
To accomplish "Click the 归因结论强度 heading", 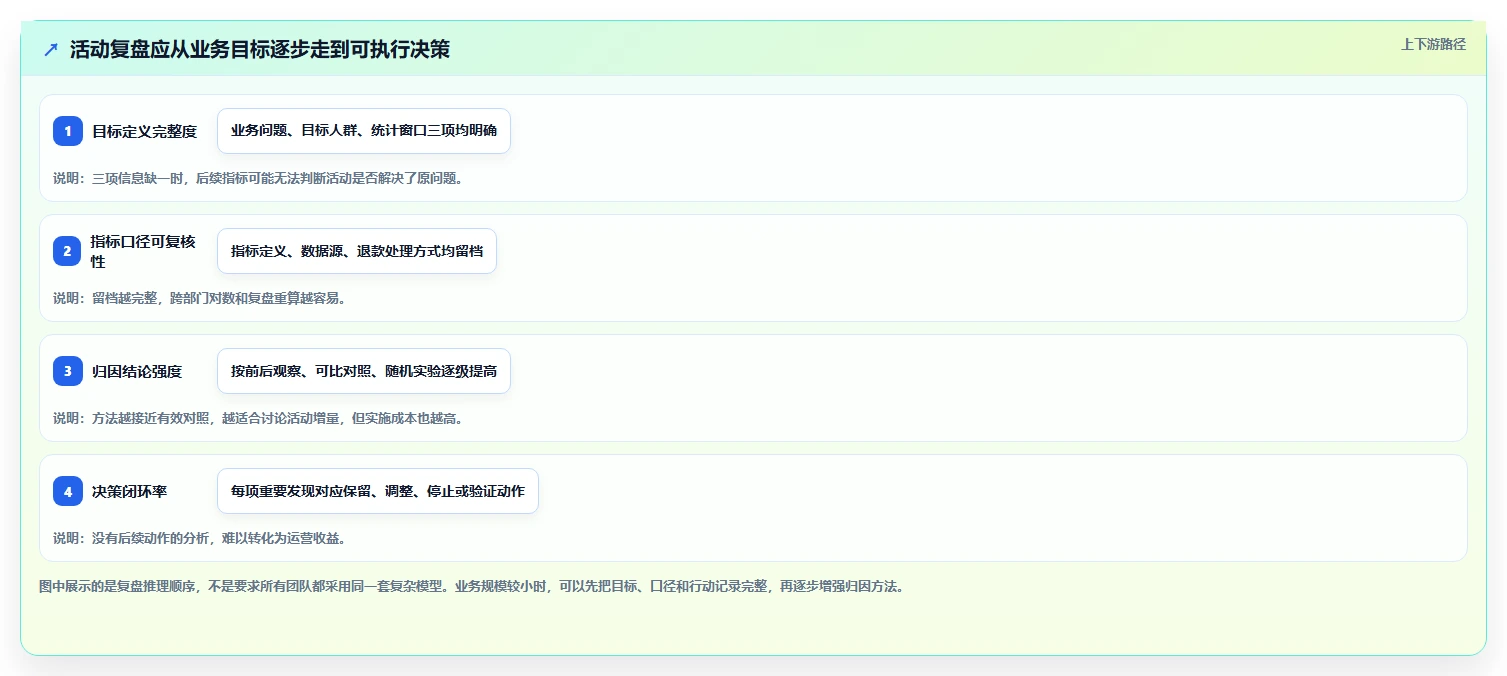I will [x=137, y=371].
